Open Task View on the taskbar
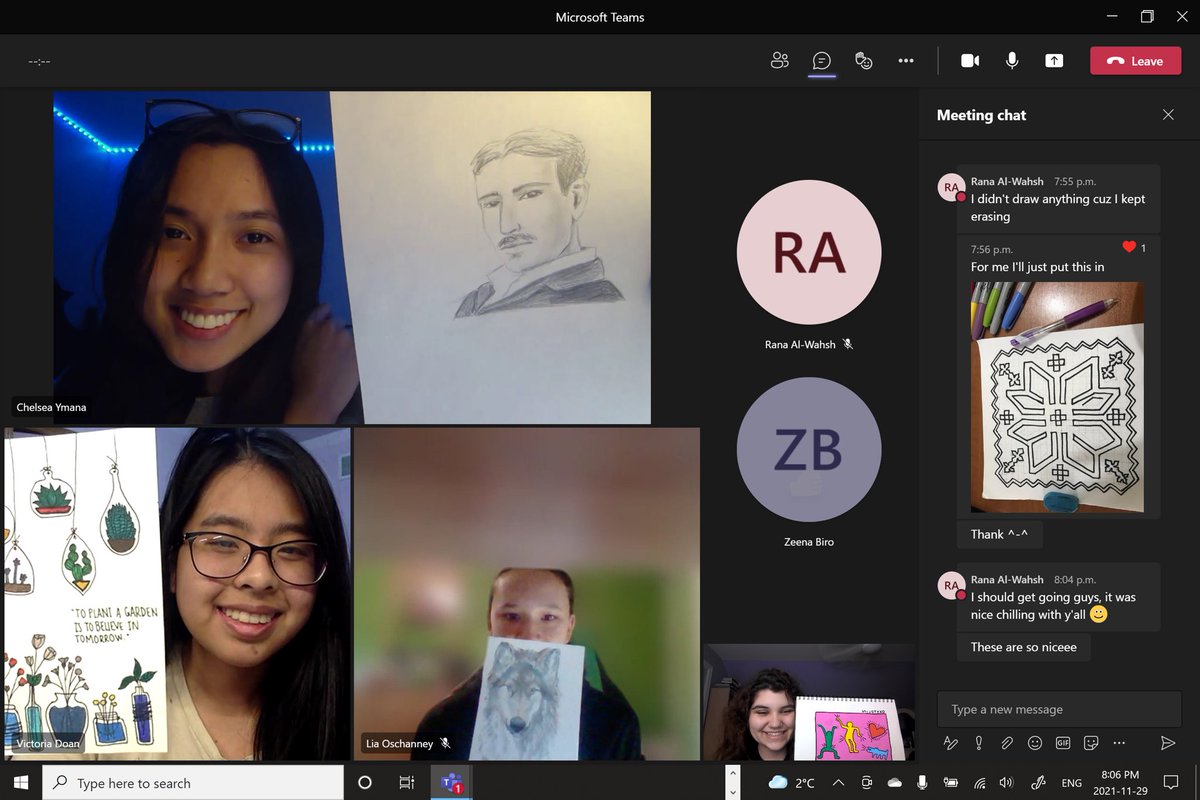1200x800 pixels. (x=407, y=783)
